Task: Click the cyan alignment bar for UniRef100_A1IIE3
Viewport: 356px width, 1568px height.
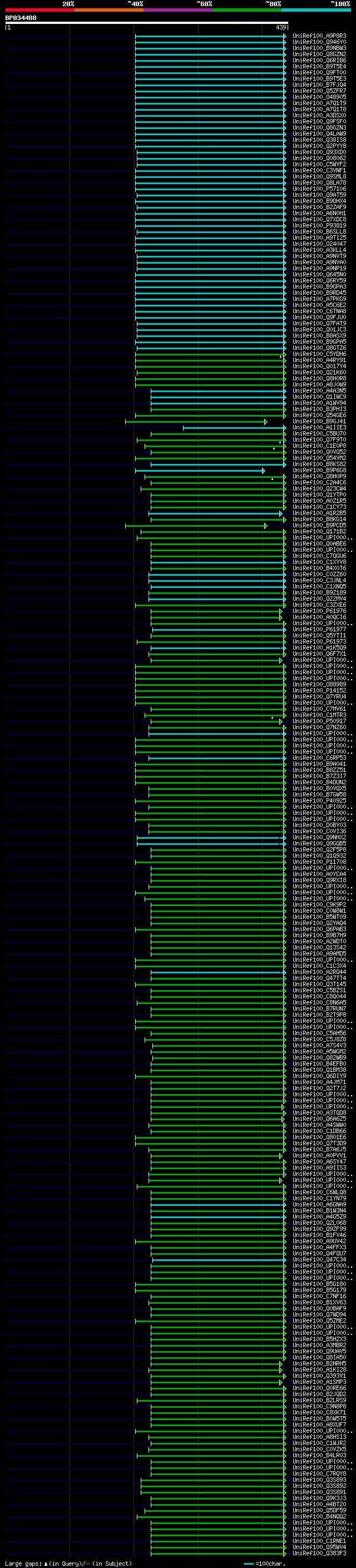Action: [234, 427]
